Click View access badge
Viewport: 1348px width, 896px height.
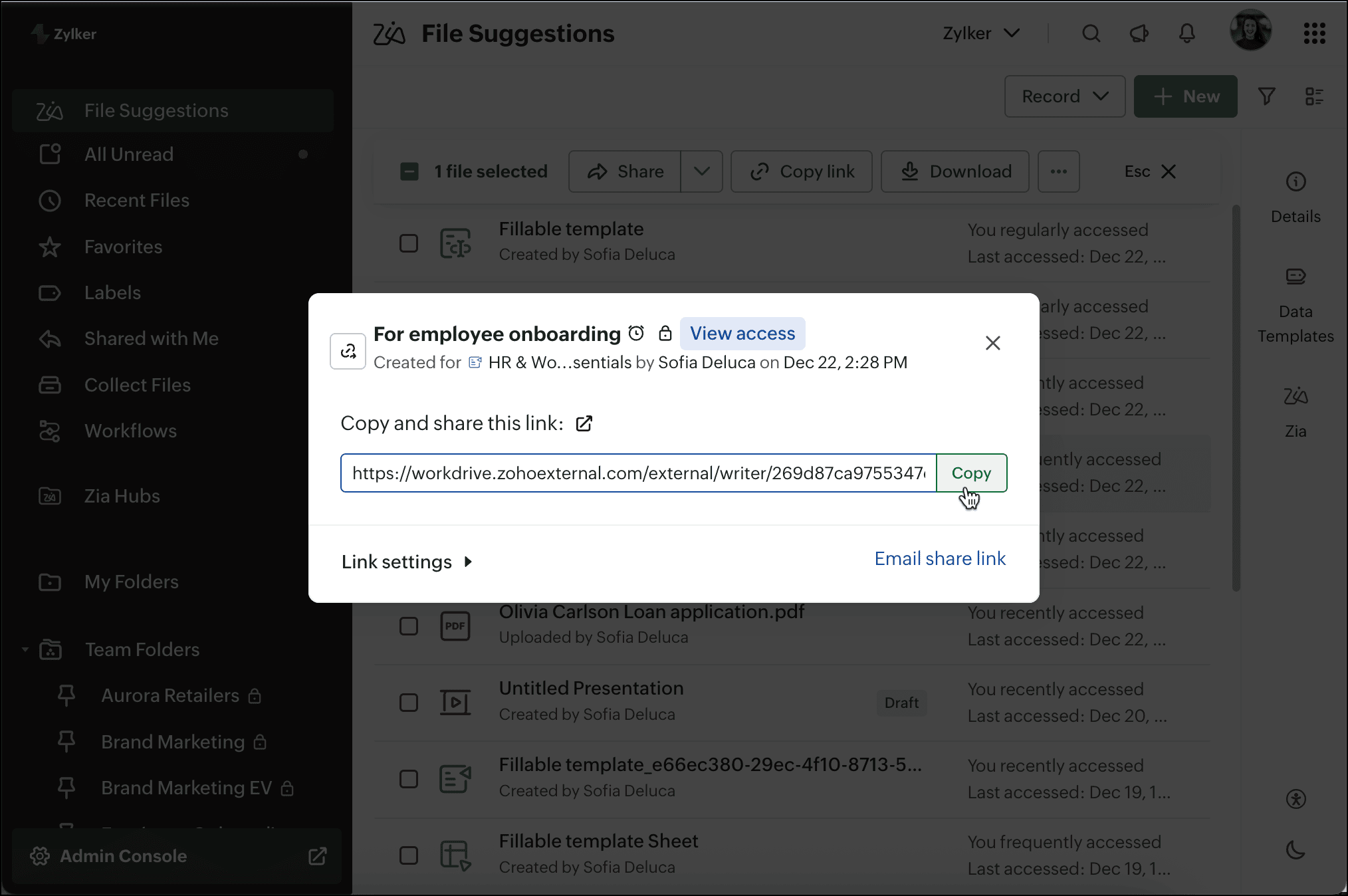click(x=742, y=334)
